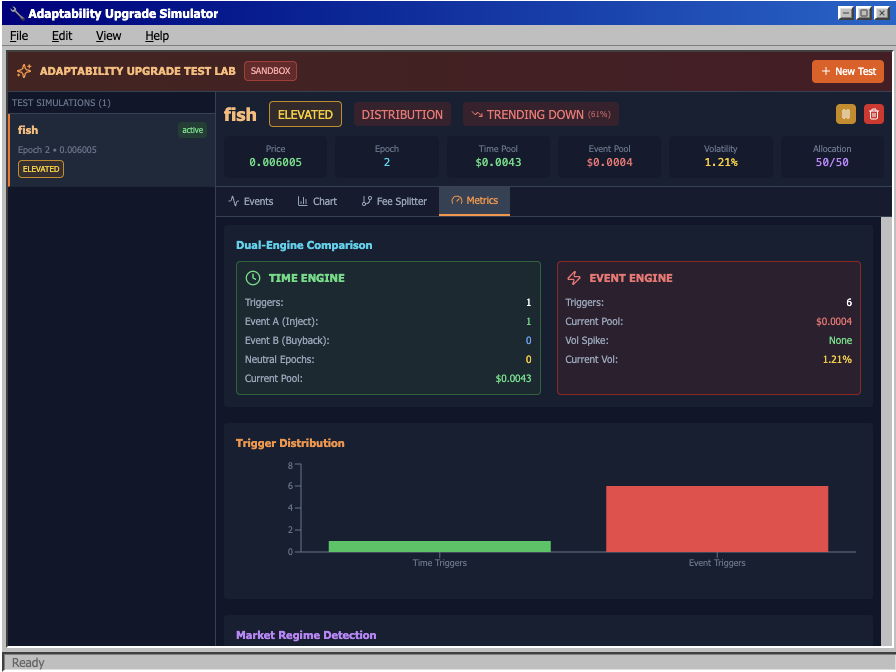Click the Time Triggers axis label

[439, 563]
